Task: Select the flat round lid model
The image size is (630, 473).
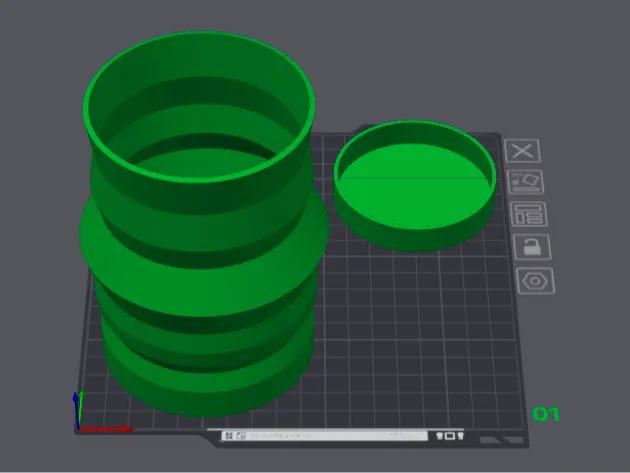Action: coord(415,186)
